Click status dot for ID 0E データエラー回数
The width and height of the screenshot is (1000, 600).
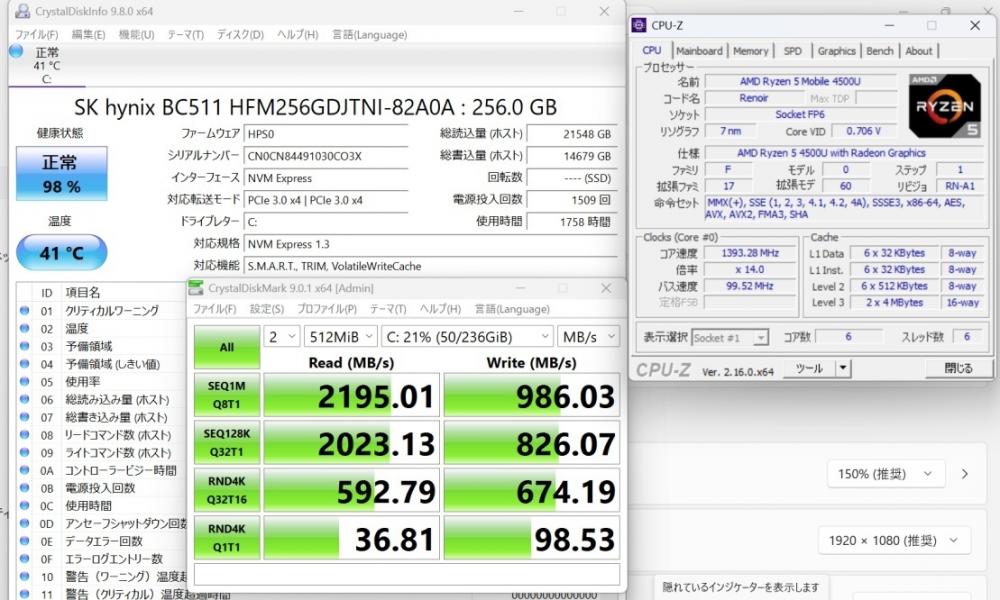coord(24,541)
